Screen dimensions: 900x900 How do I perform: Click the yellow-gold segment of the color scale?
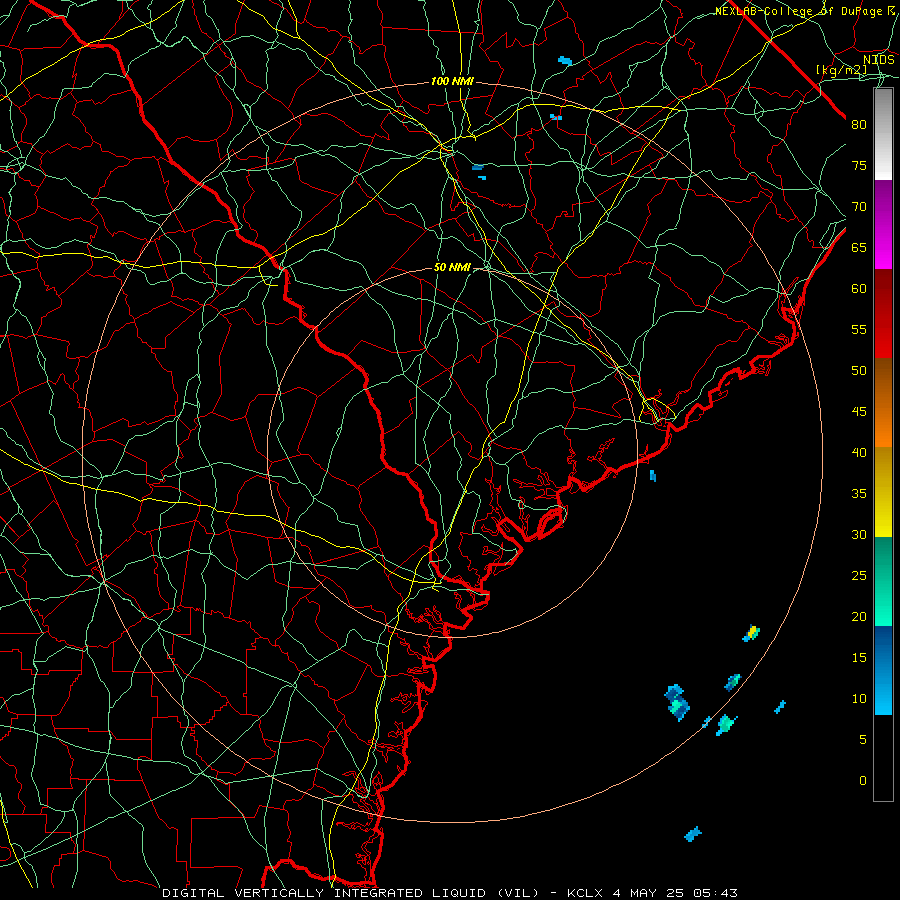tap(883, 492)
